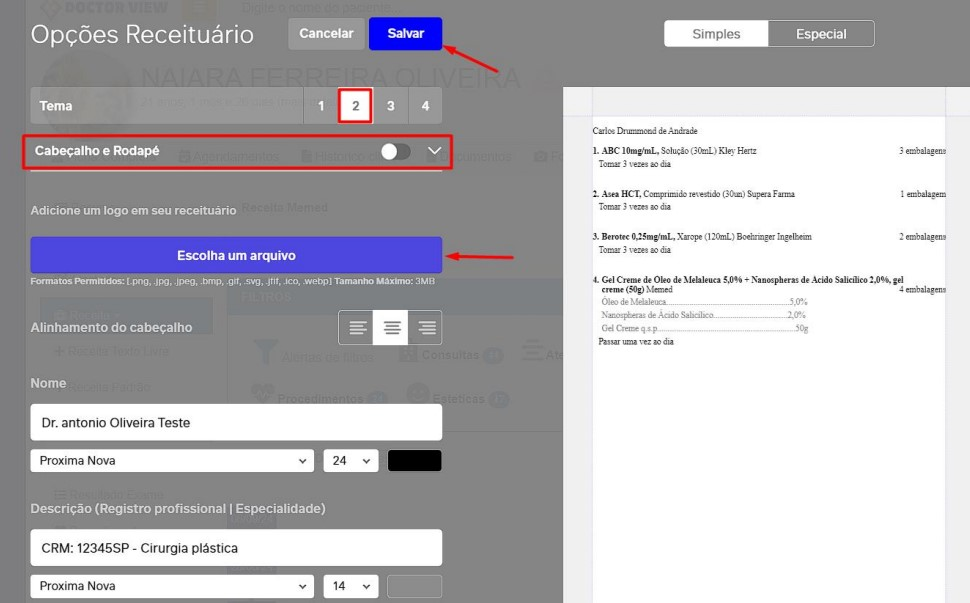The image size is (970, 603).
Task: Center the header alignment
Action: 392,327
